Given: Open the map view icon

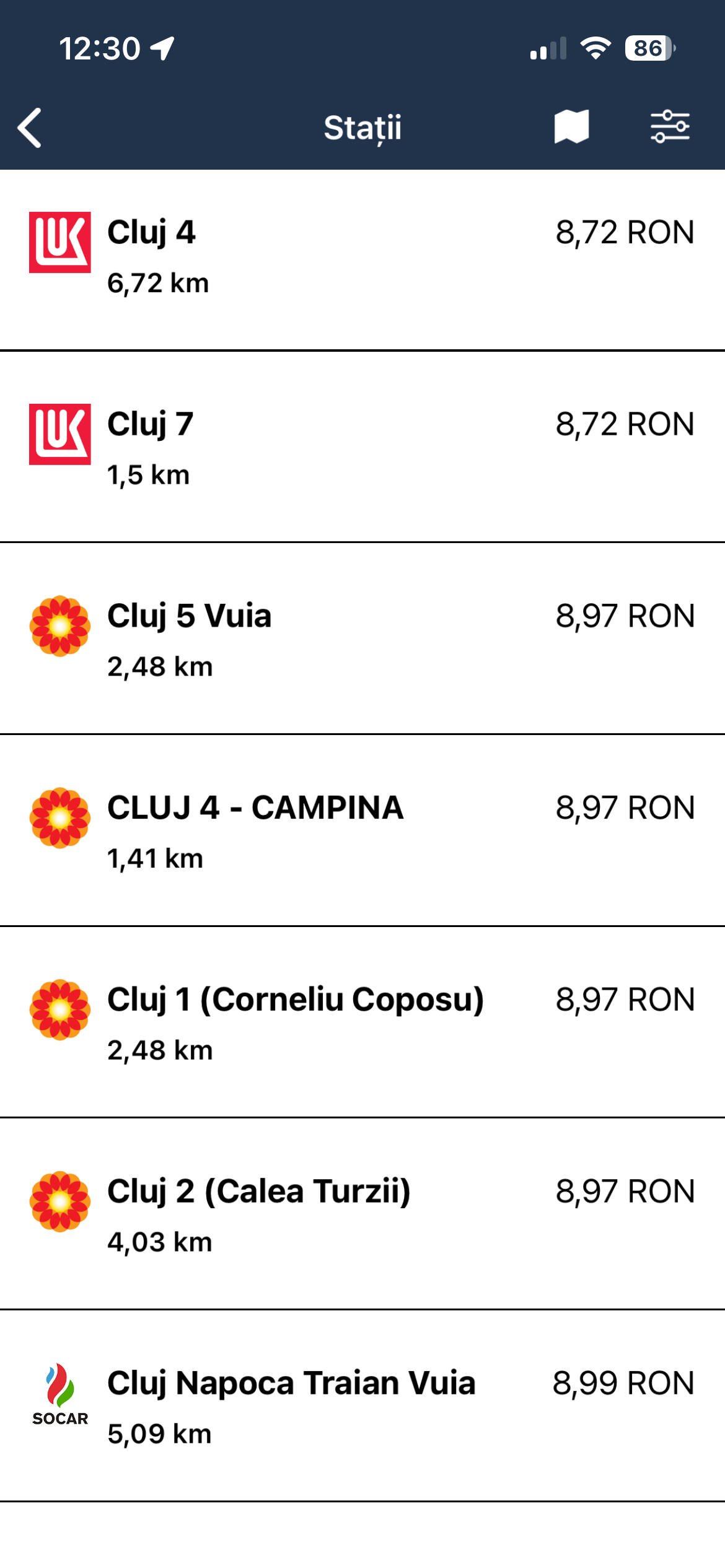Looking at the screenshot, I should point(571,127).
